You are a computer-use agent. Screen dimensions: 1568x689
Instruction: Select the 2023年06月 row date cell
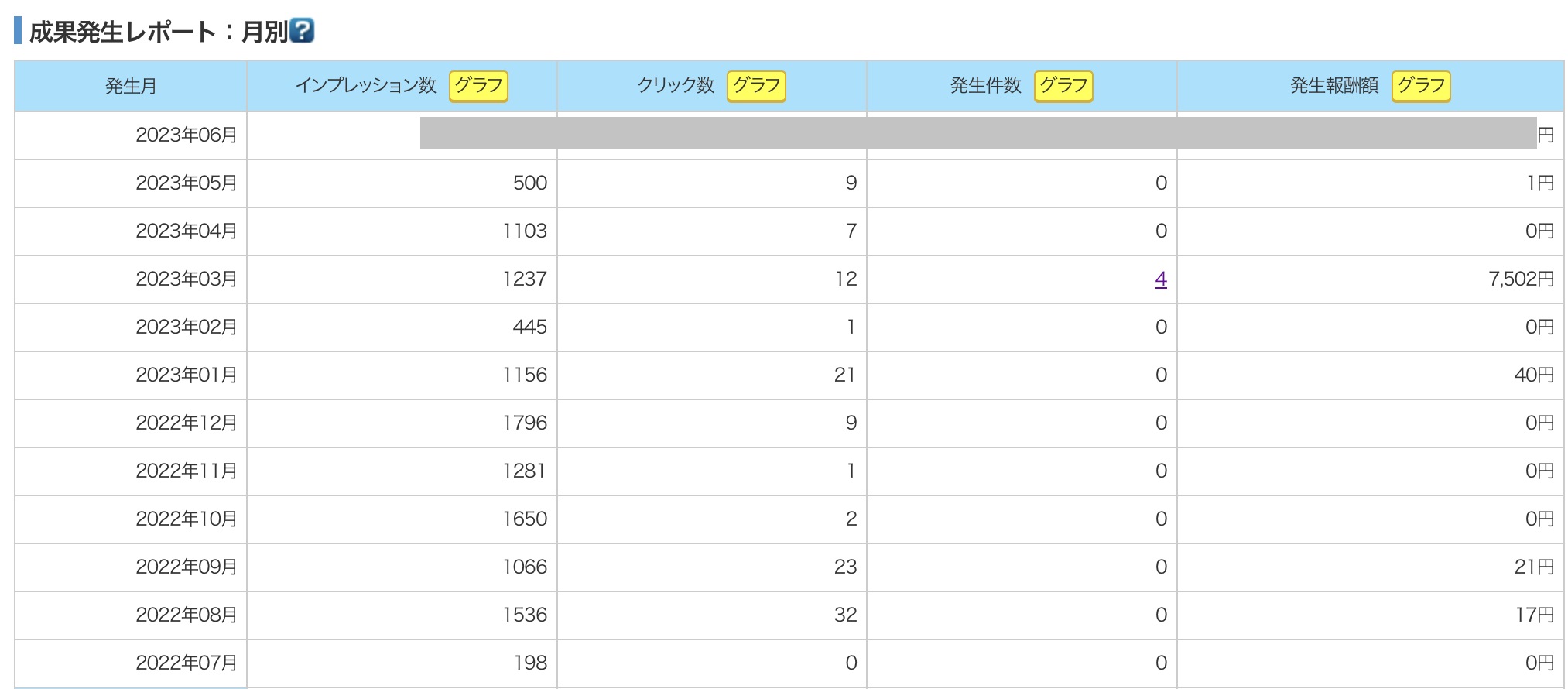(x=186, y=135)
